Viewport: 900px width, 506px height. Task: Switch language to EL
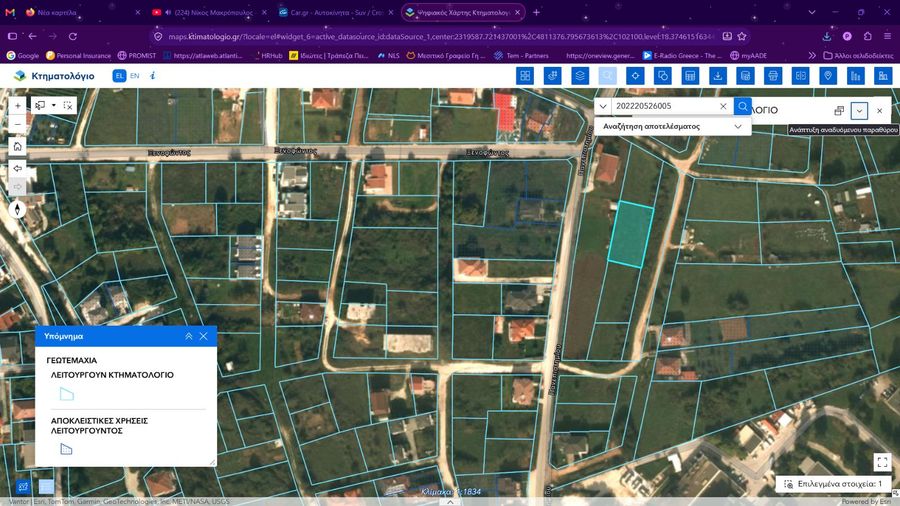click(x=119, y=76)
